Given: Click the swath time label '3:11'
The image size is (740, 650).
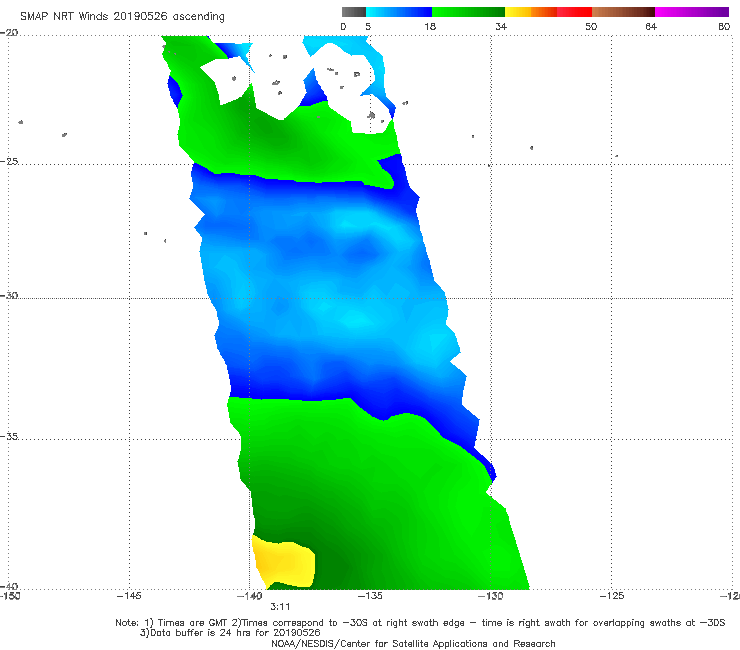Looking at the screenshot, I should pos(280,607).
